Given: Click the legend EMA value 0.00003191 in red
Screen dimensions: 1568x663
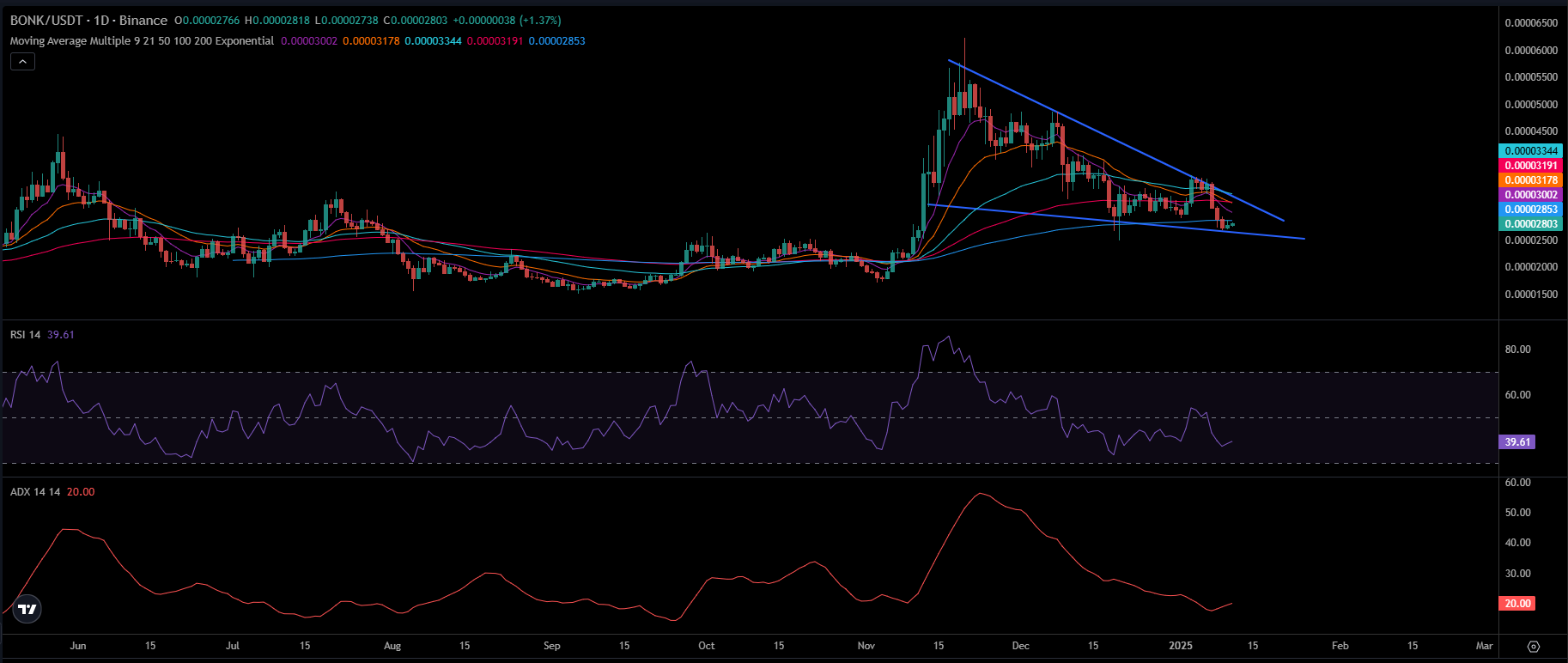Looking at the screenshot, I should pos(495,40).
